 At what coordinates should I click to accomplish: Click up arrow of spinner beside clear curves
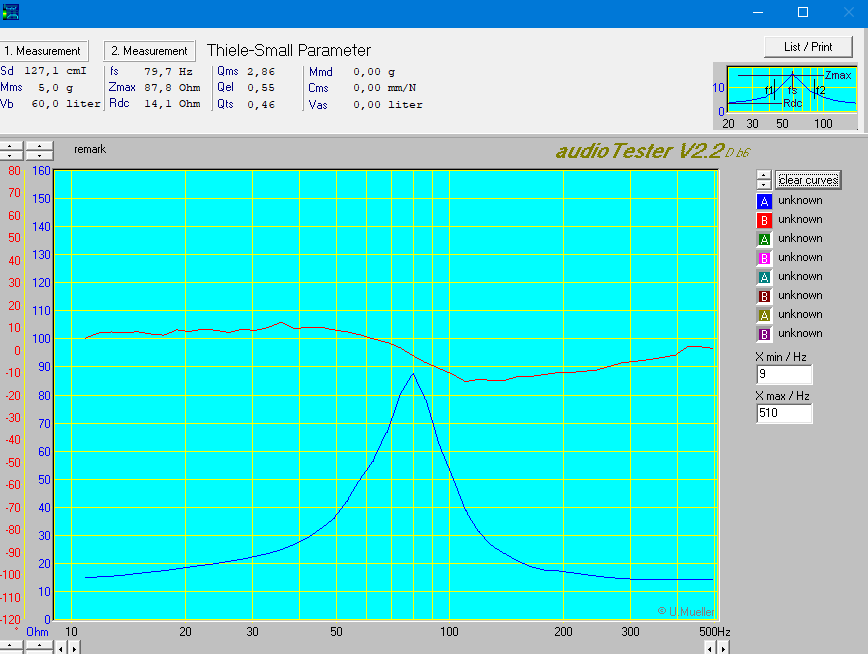pos(763,175)
